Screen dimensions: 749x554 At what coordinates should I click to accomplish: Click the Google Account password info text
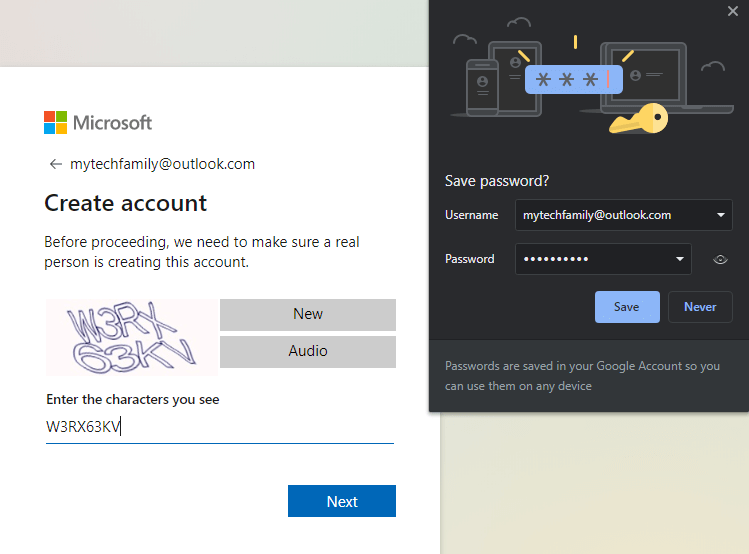(x=582, y=376)
